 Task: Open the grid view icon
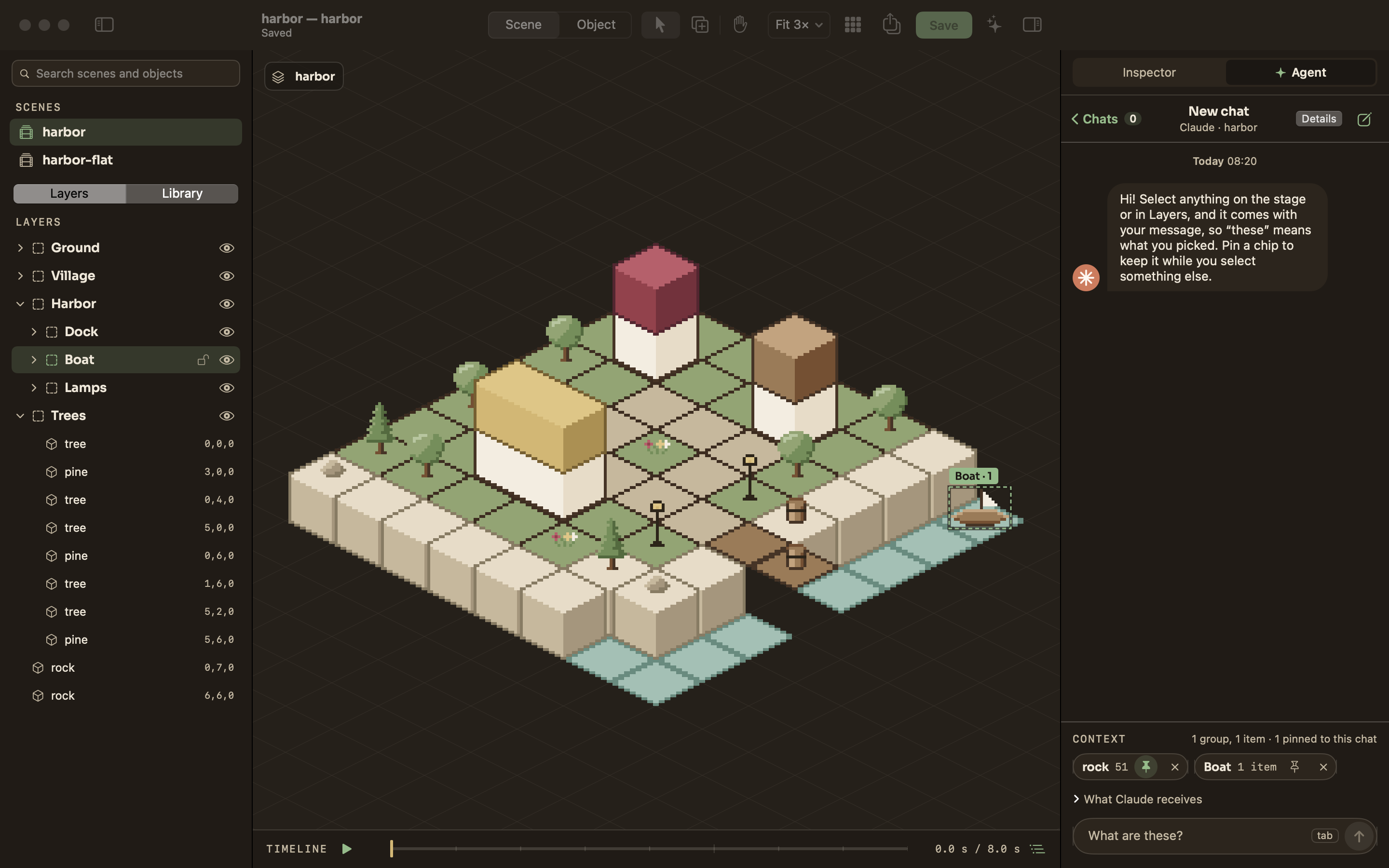[852, 25]
